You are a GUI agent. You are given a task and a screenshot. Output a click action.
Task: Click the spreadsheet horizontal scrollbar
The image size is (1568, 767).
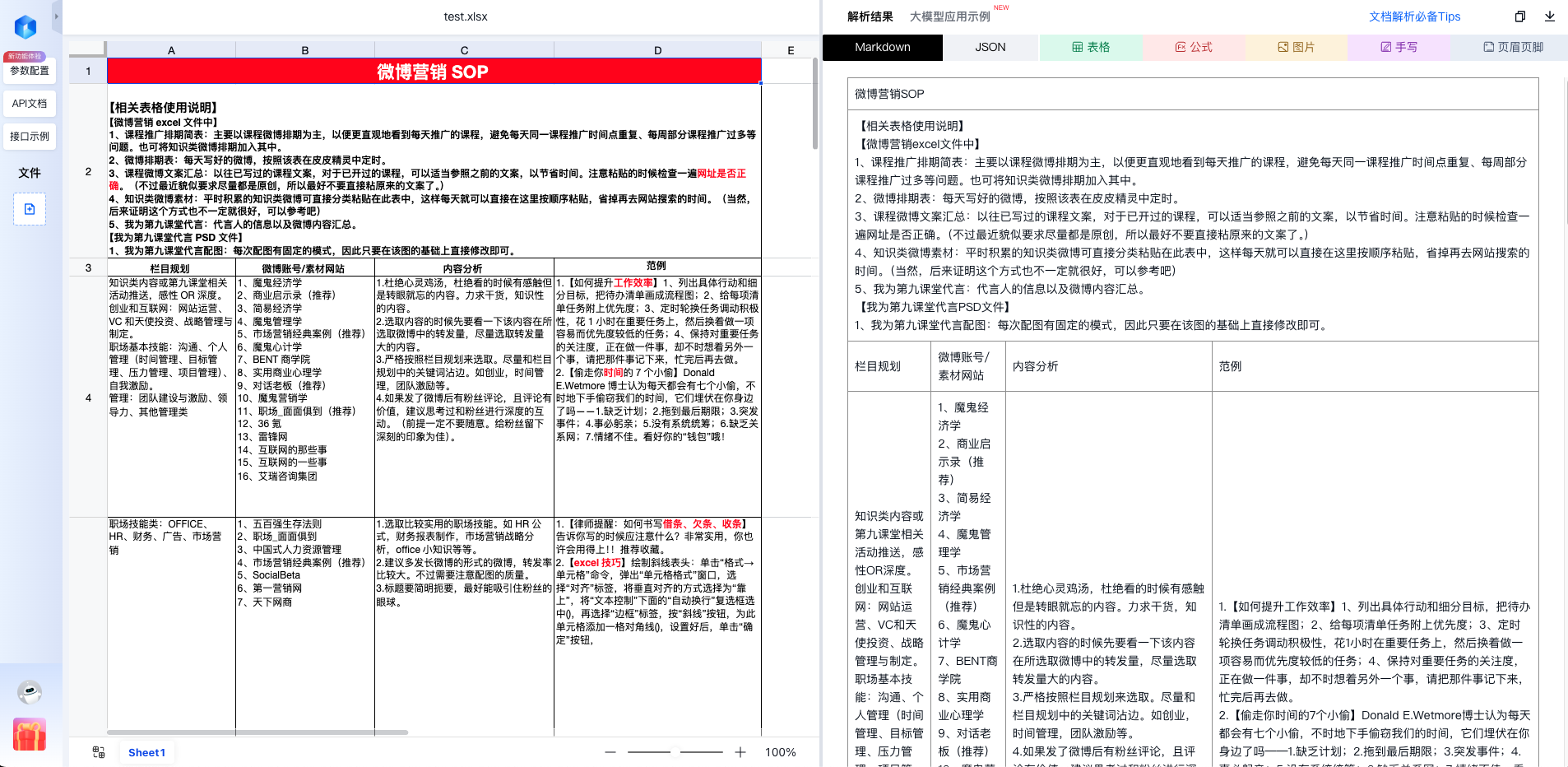pyautogui.click(x=257, y=732)
